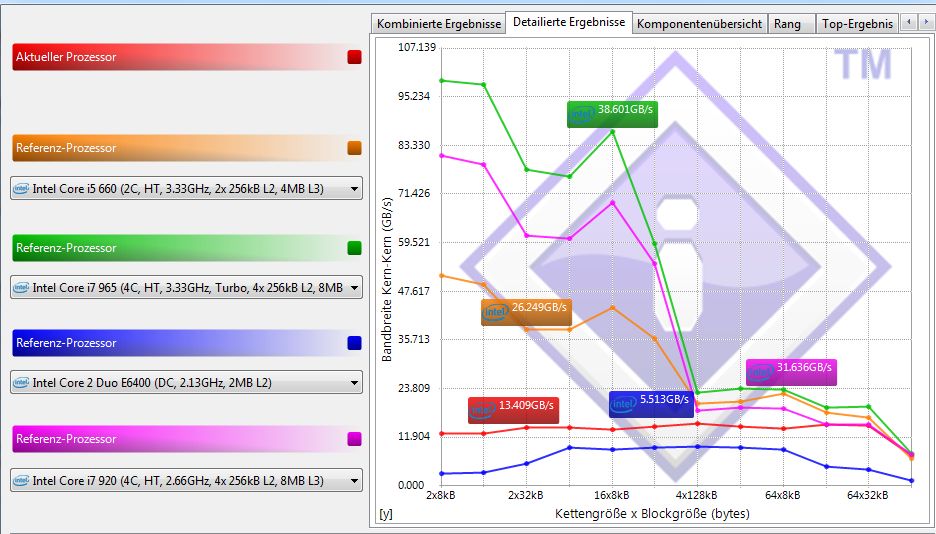Click the blue Referenz-Prozessor color swatch
The height and width of the screenshot is (534, 936).
pos(355,343)
